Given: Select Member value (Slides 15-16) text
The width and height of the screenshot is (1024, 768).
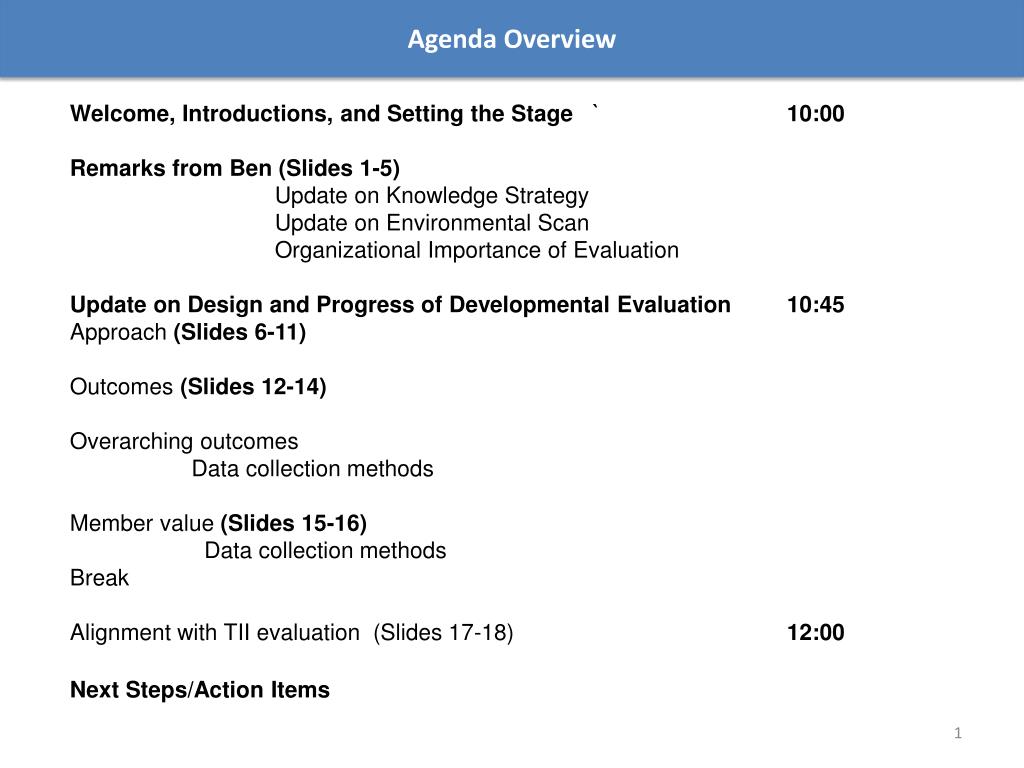Looking at the screenshot, I should tap(218, 524).
